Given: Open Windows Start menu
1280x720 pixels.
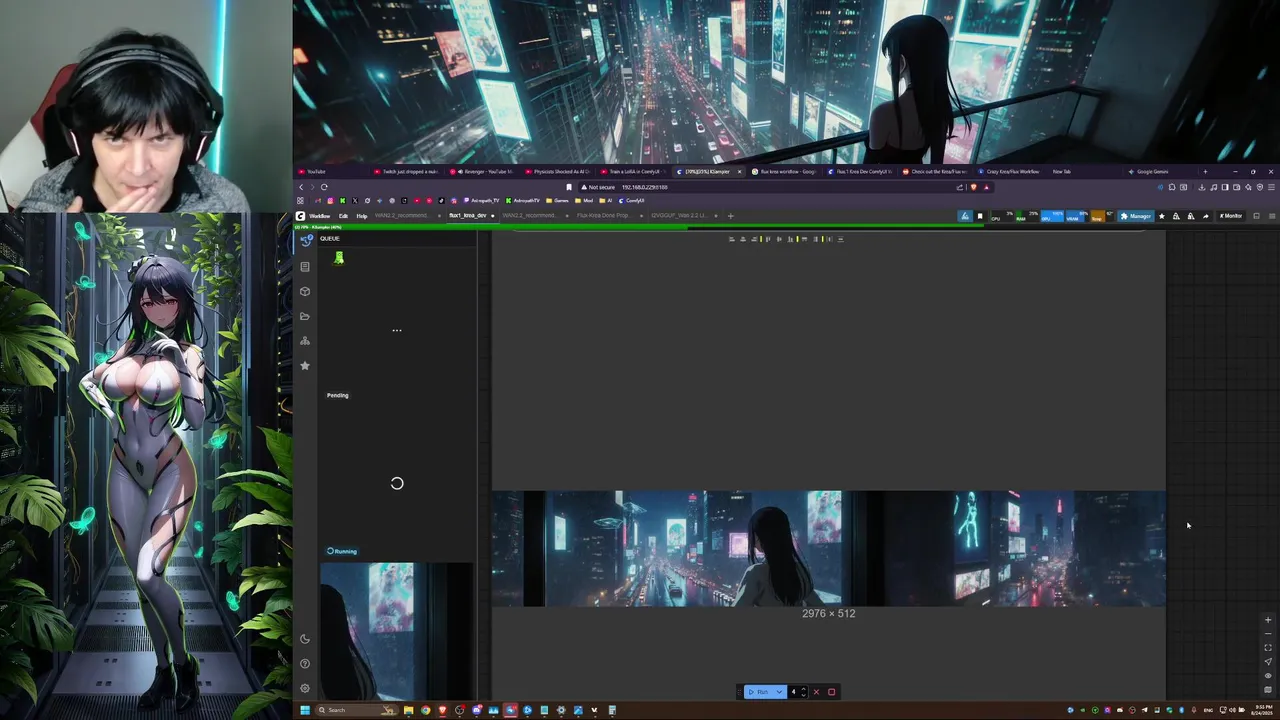Looking at the screenshot, I should 305,710.
